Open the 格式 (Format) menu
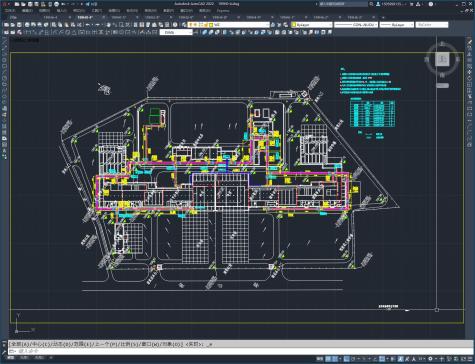This screenshot has height=364, width=475. click(79, 11)
